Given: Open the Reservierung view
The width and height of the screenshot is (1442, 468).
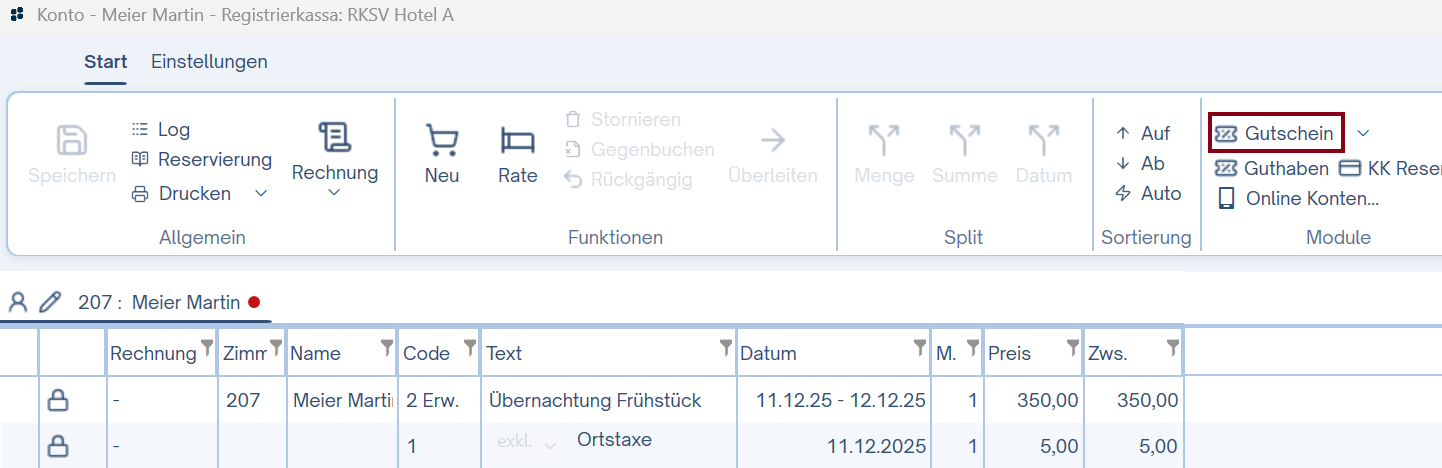Looking at the screenshot, I should pyautogui.click(x=201, y=159).
